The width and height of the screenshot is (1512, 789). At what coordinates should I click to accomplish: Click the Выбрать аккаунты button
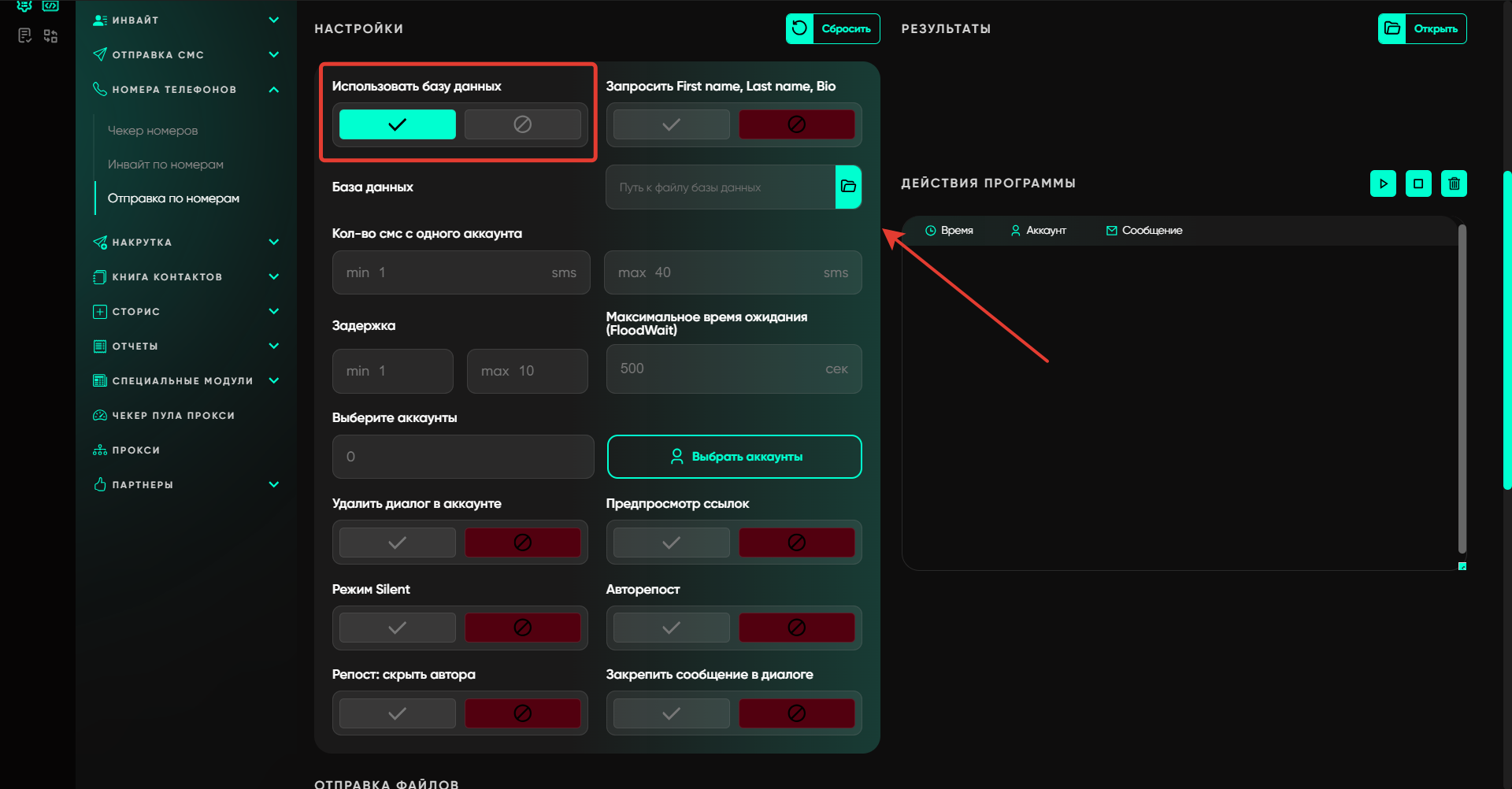pos(734,457)
